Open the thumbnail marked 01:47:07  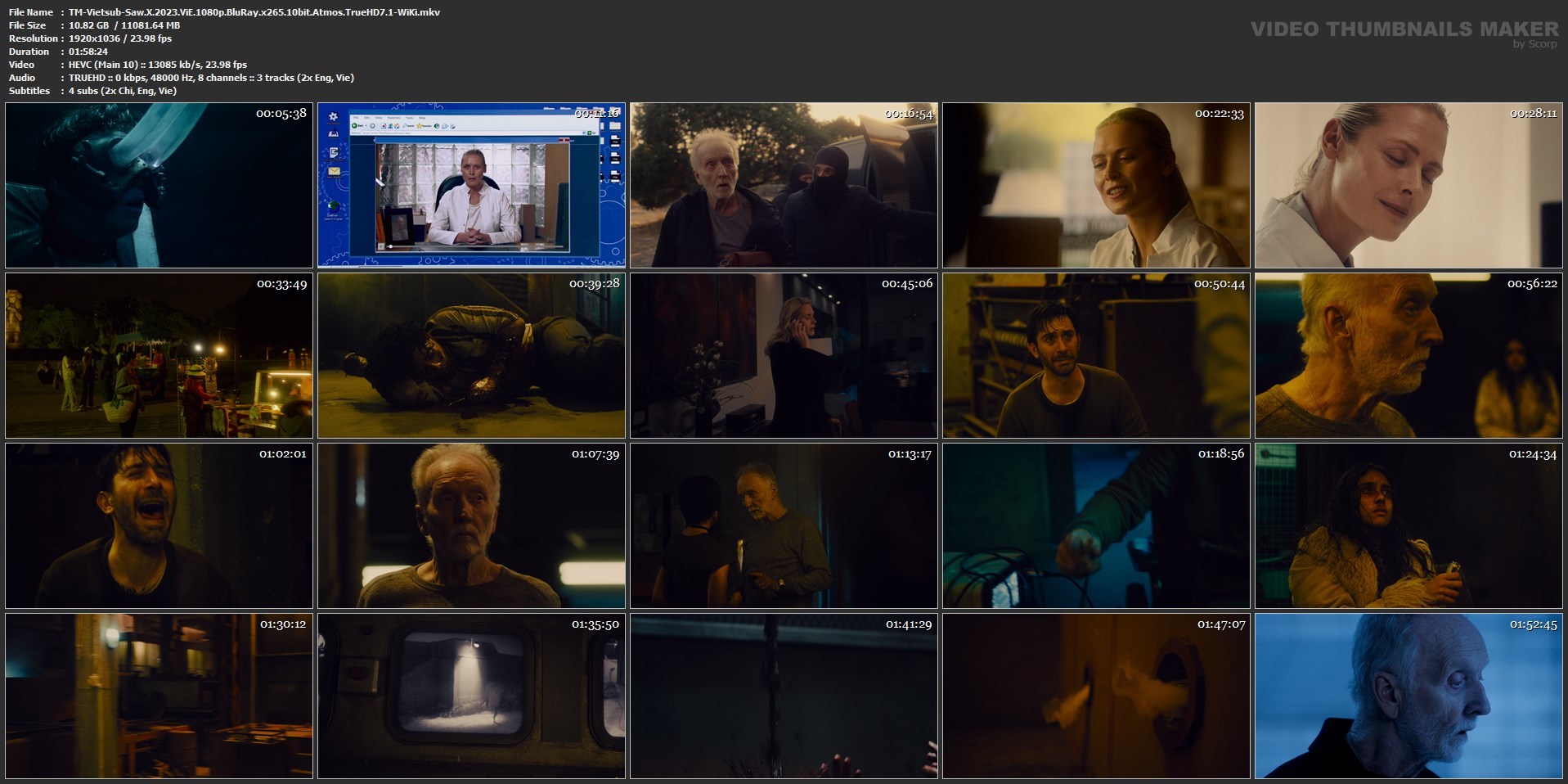(x=1096, y=696)
